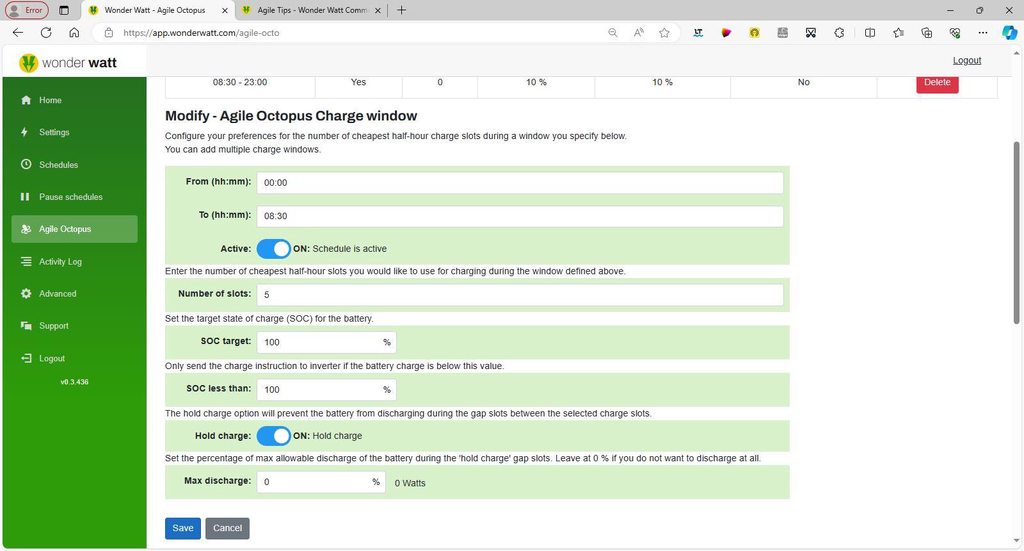Image resolution: width=1024 pixels, height=551 pixels.
Task: Click the Advanced gear icon
Action: [25, 294]
